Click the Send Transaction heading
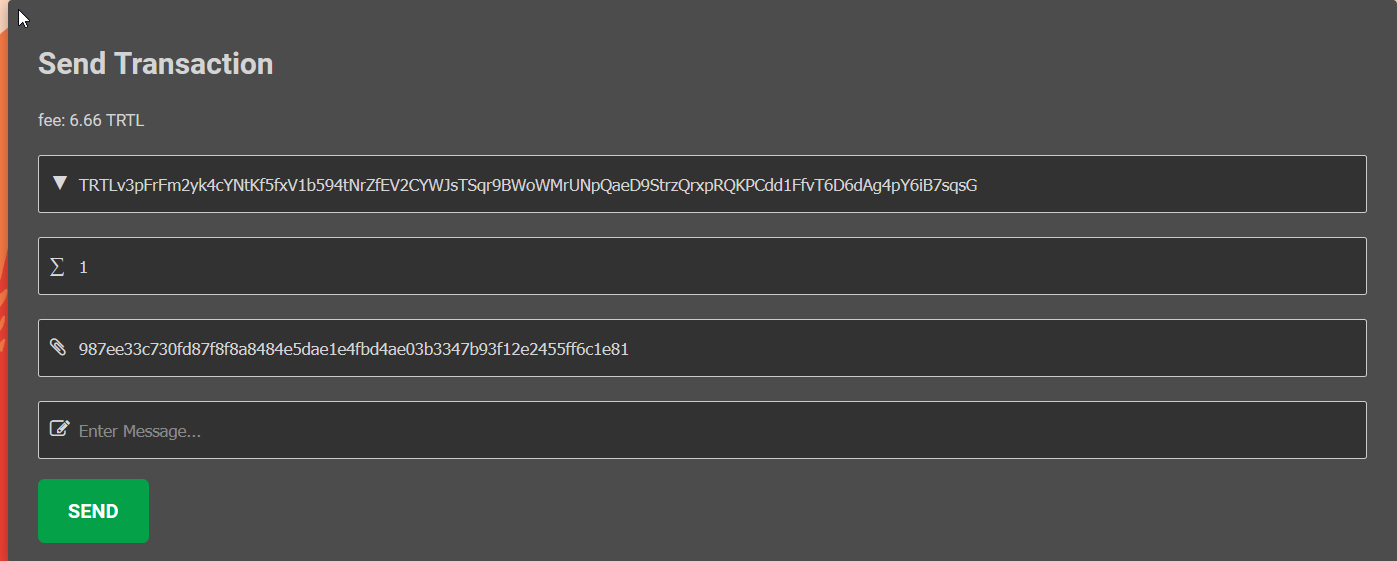1397x561 pixels. click(x=155, y=64)
